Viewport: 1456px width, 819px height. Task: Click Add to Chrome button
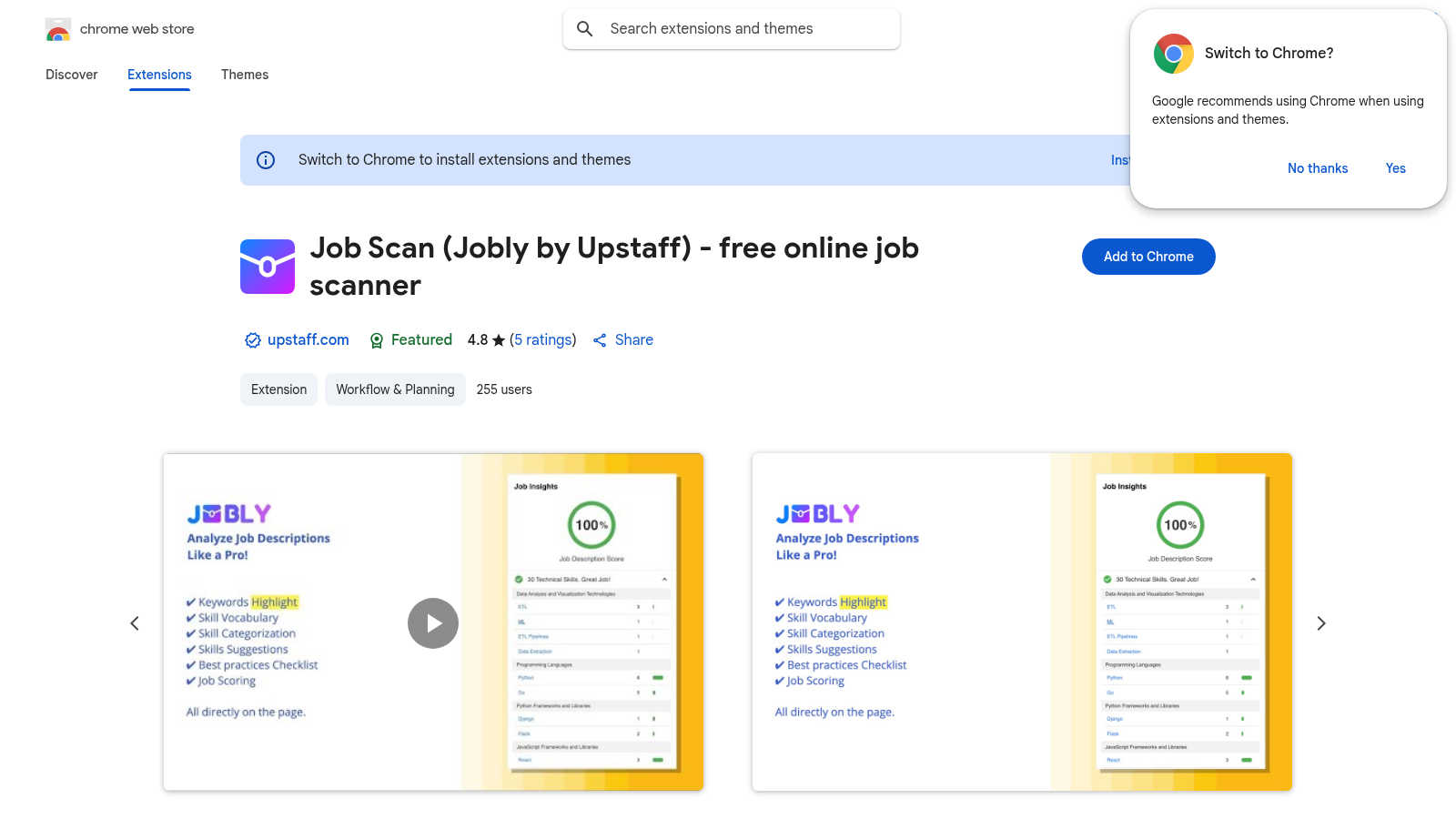click(x=1148, y=257)
